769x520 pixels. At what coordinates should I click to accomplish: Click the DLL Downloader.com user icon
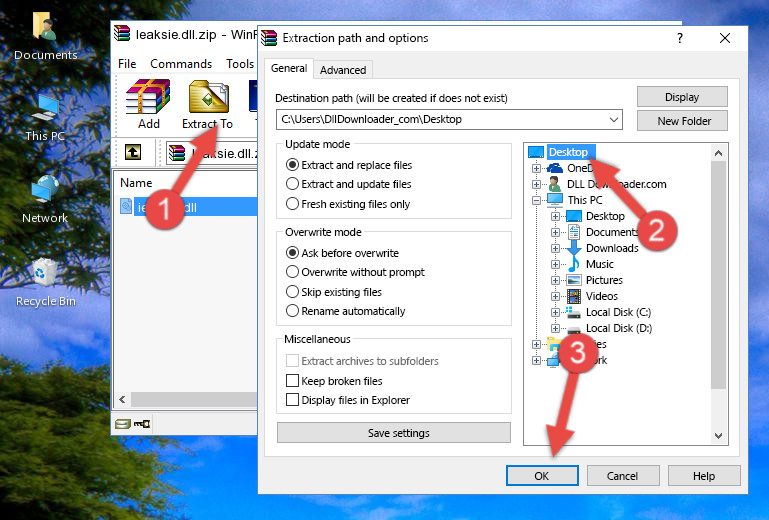pyautogui.click(x=555, y=184)
